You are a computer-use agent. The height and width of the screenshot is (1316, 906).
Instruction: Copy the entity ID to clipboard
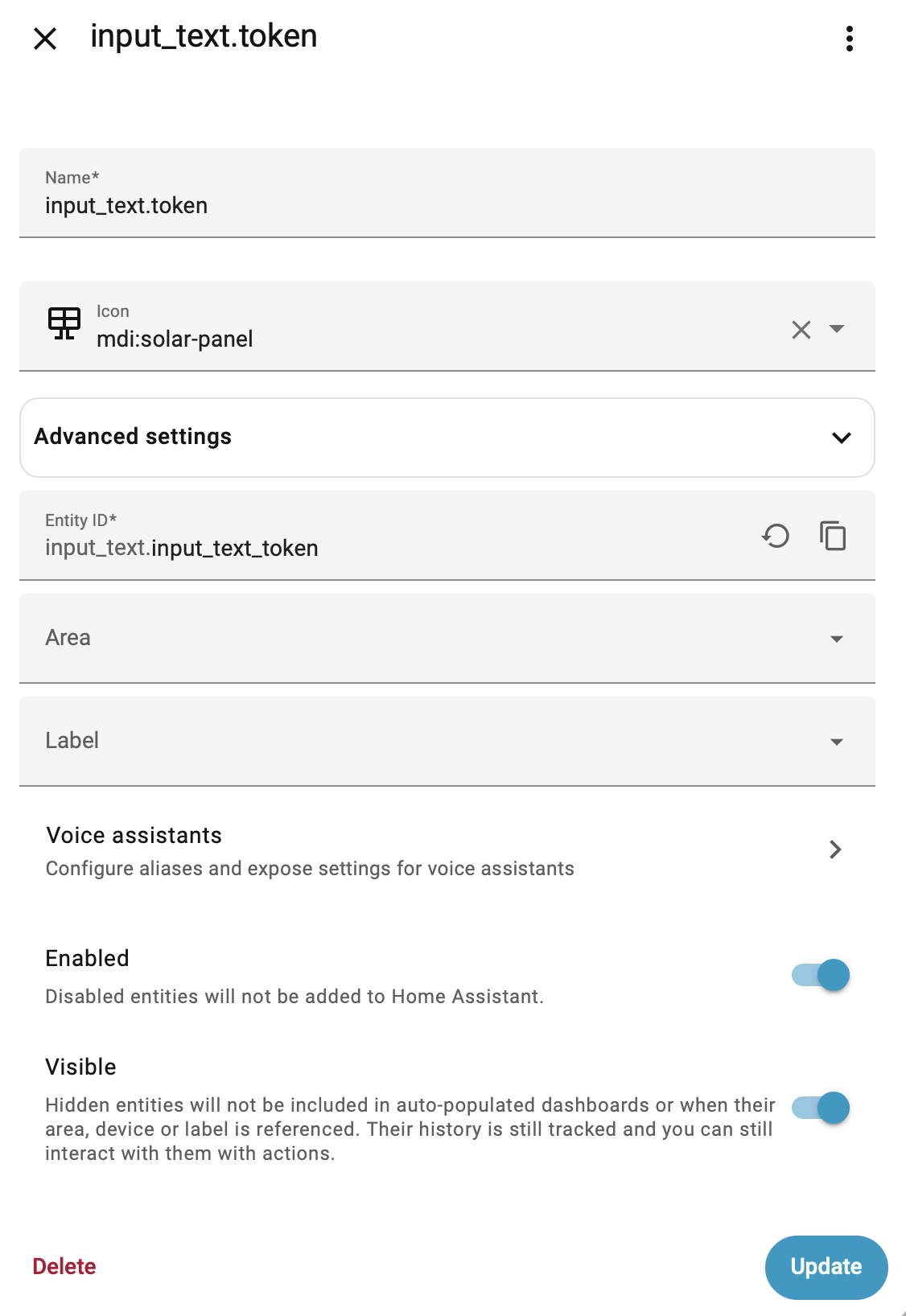(833, 536)
